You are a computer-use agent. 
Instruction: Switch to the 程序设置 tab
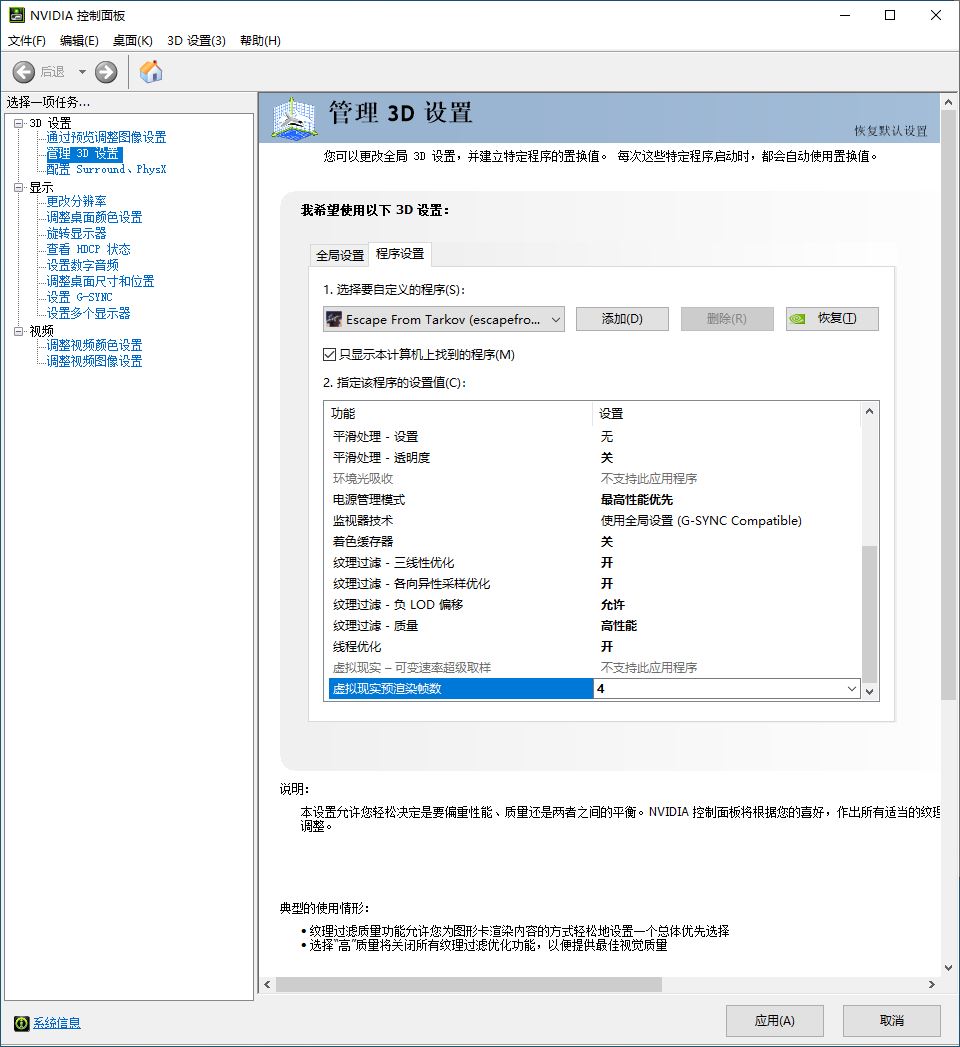click(x=400, y=254)
